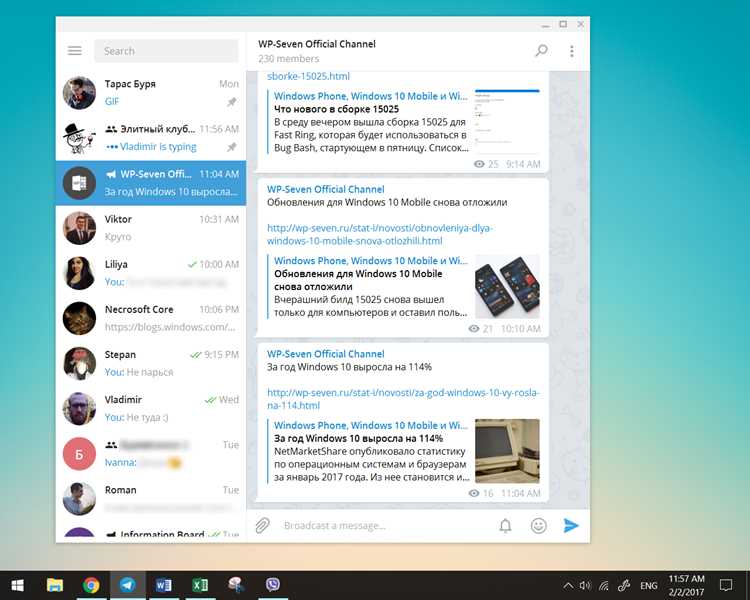Open two phones preview thumbnail
This screenshot has height=600, width=750.
[507, 287]
